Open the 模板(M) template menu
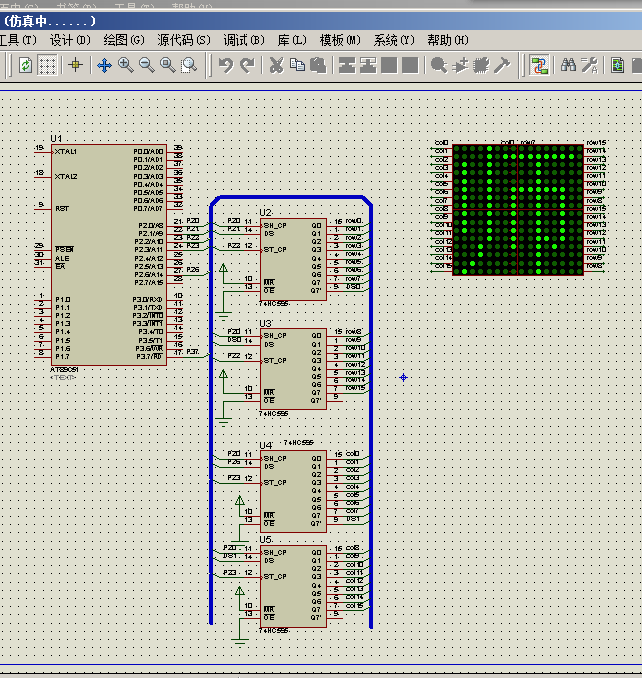Screen dimensions: 642x678 point(340,40)
